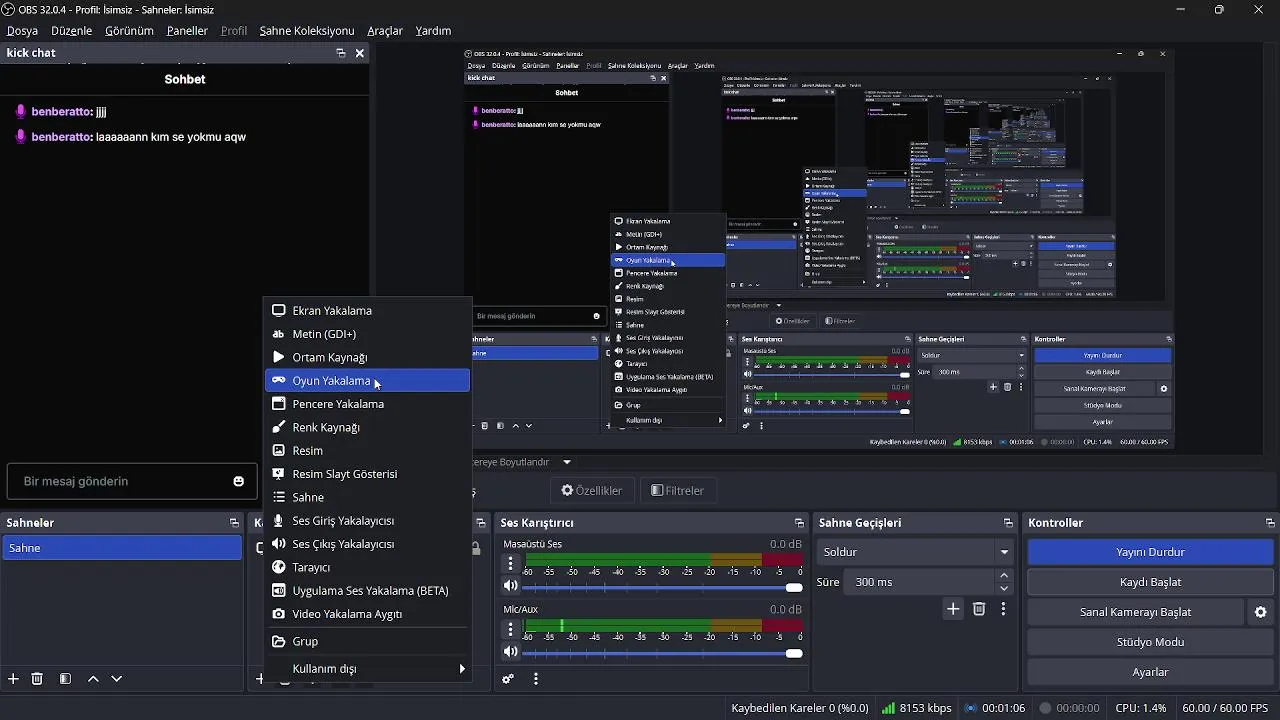Open advanced audio properties gear in mixer

[508, 679]
